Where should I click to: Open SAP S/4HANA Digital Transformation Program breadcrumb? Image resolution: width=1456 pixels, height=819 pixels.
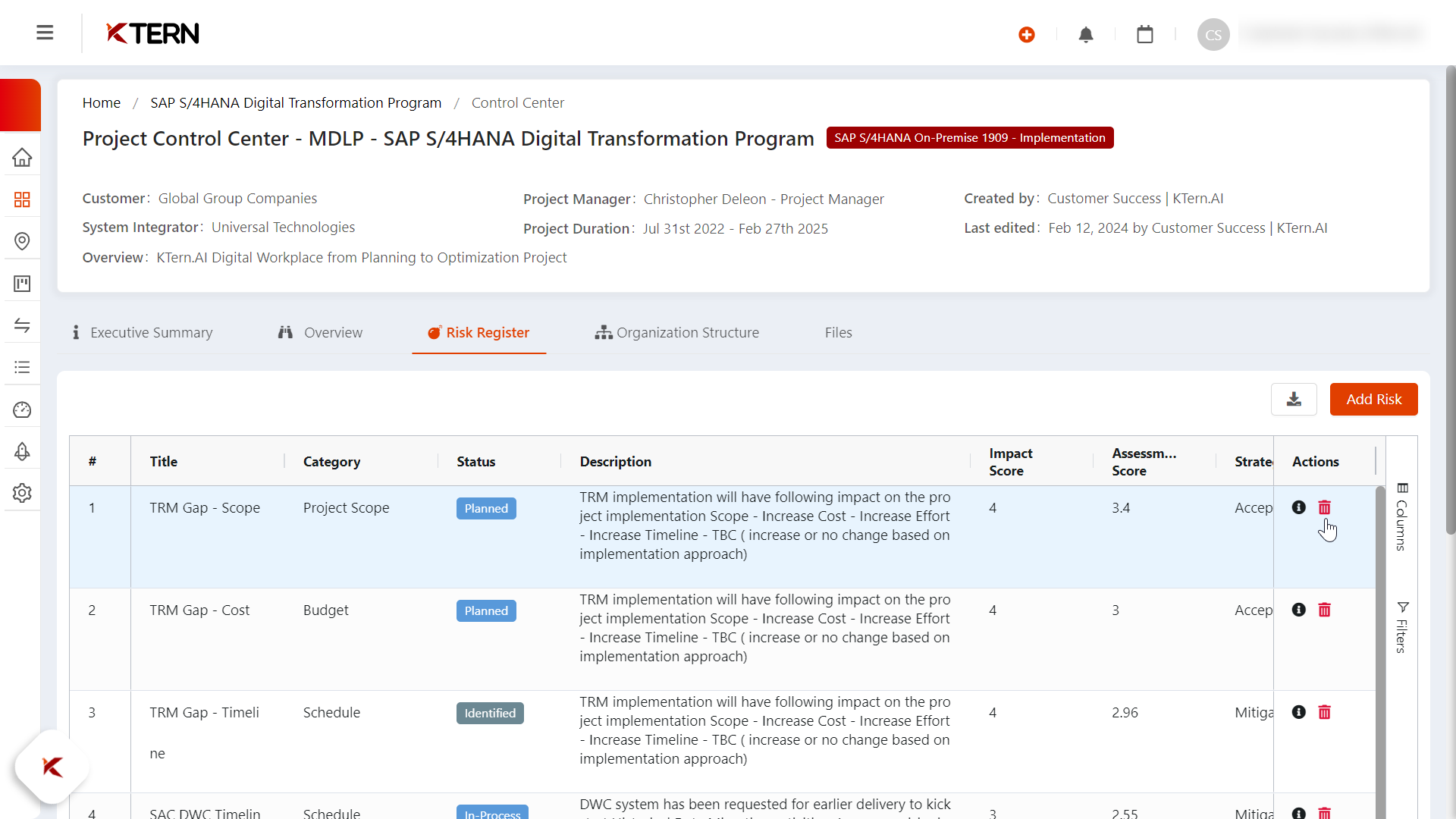coord(296,102)
